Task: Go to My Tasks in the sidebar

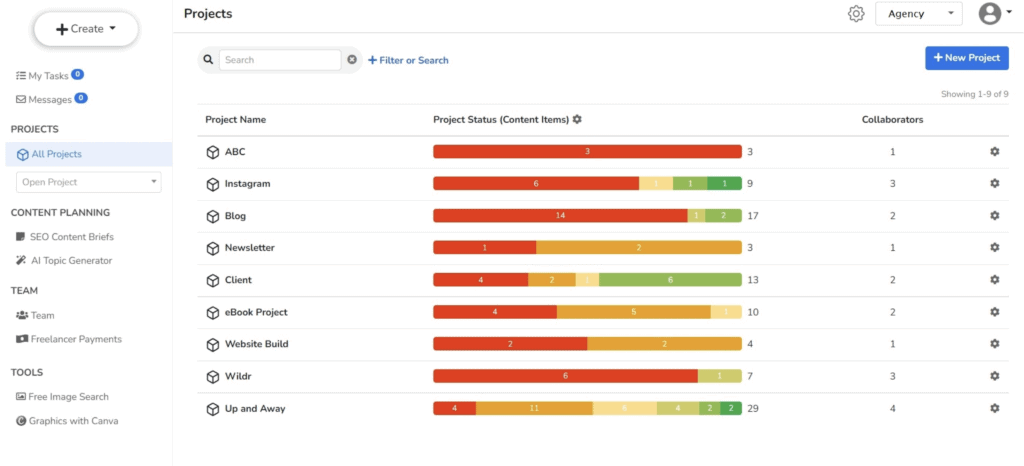Action: click(x=48, y=75)
